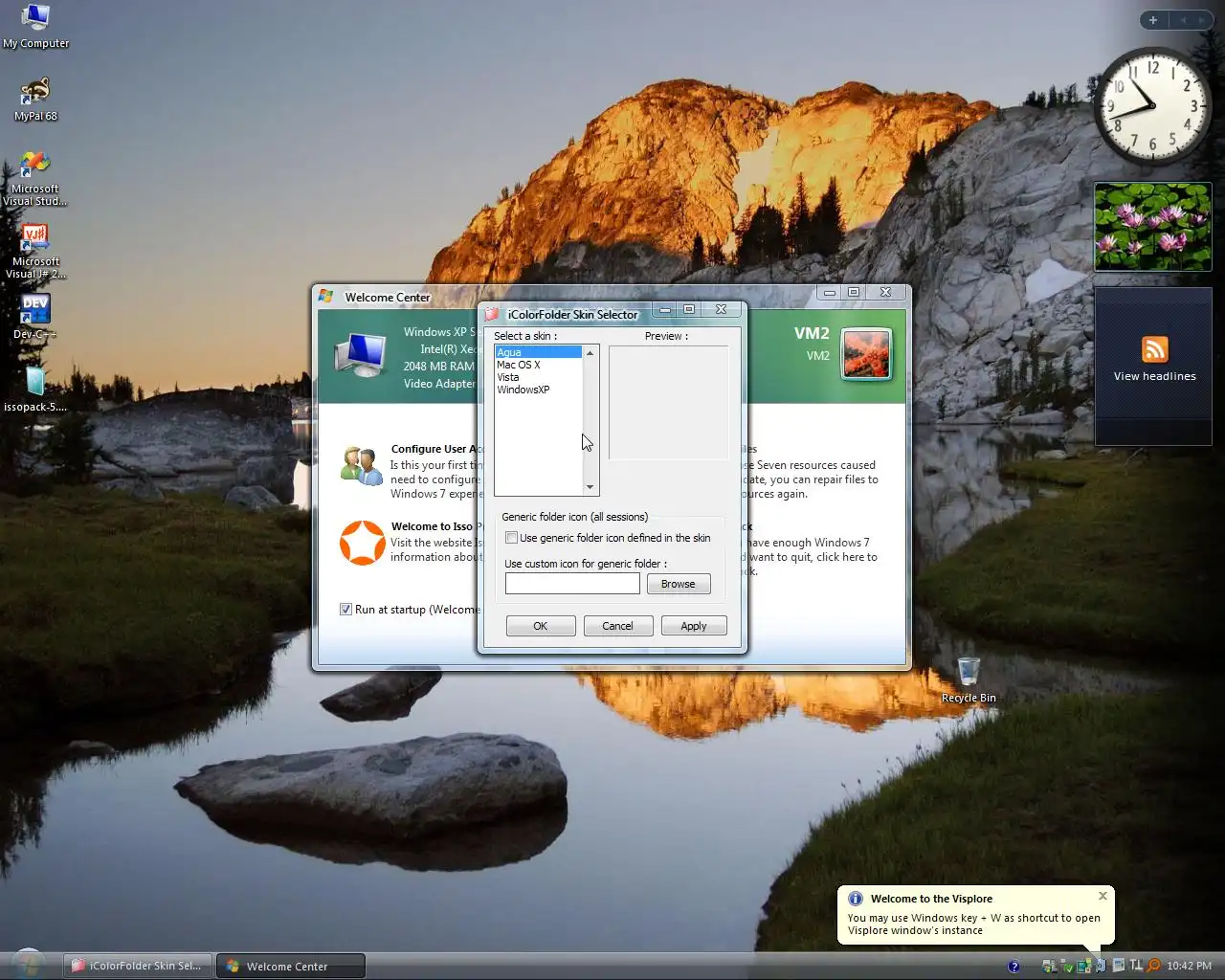This screenshot has width=1225, height=980.
Task: Click the skin list scroll up arrow
Action: (x=590, y=353)
